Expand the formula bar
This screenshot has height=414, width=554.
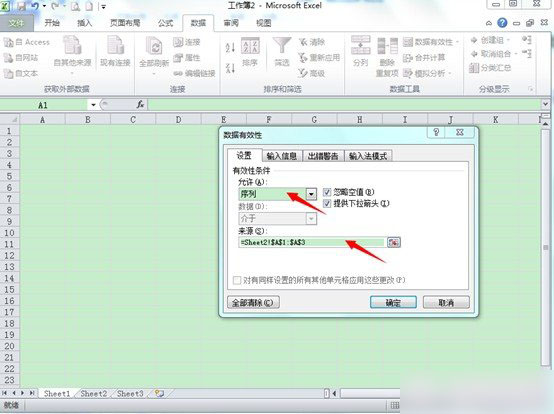[546, 104]
